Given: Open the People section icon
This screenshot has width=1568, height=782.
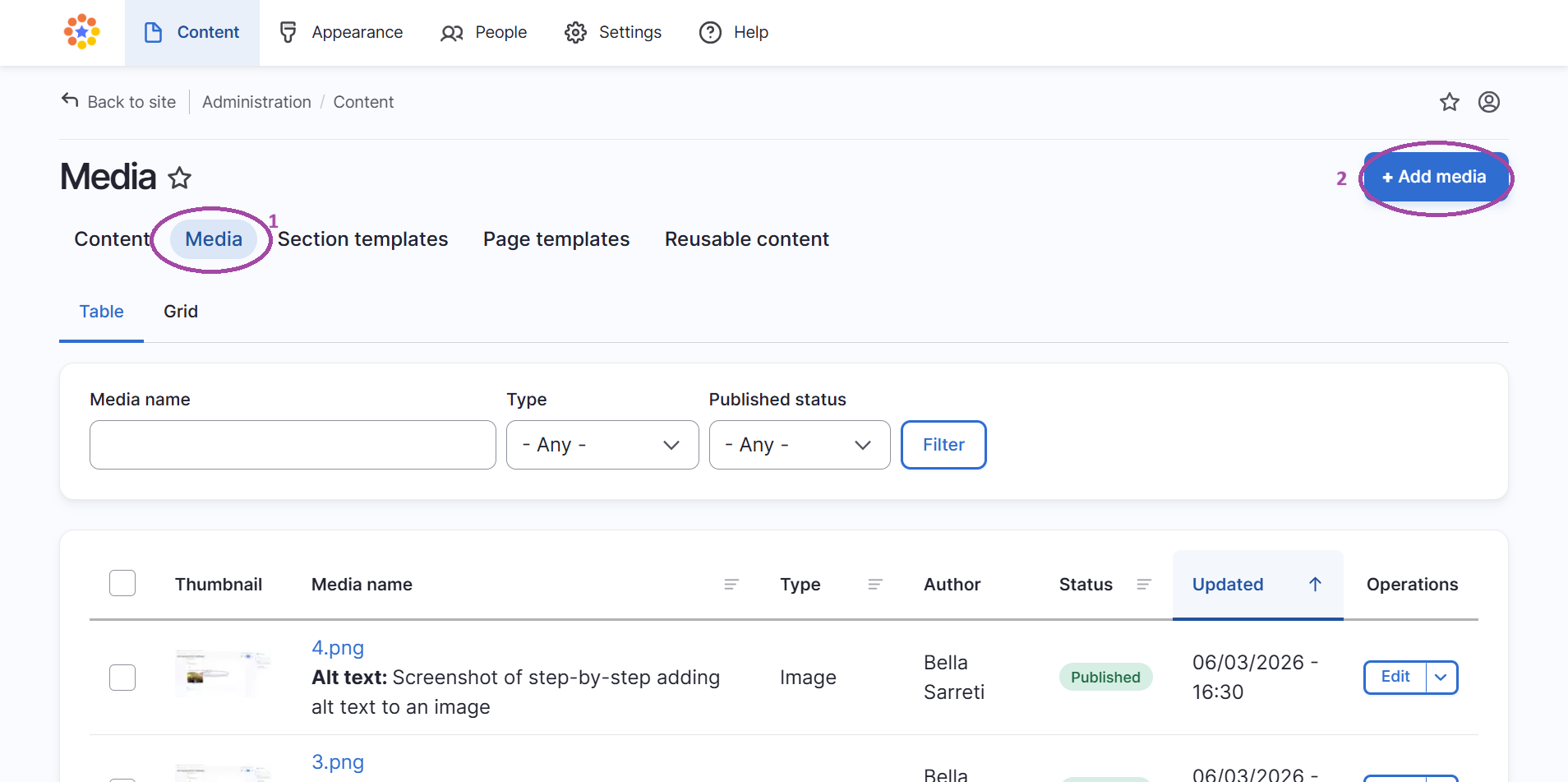Looking at the screenshot, I should click(452, 33).
